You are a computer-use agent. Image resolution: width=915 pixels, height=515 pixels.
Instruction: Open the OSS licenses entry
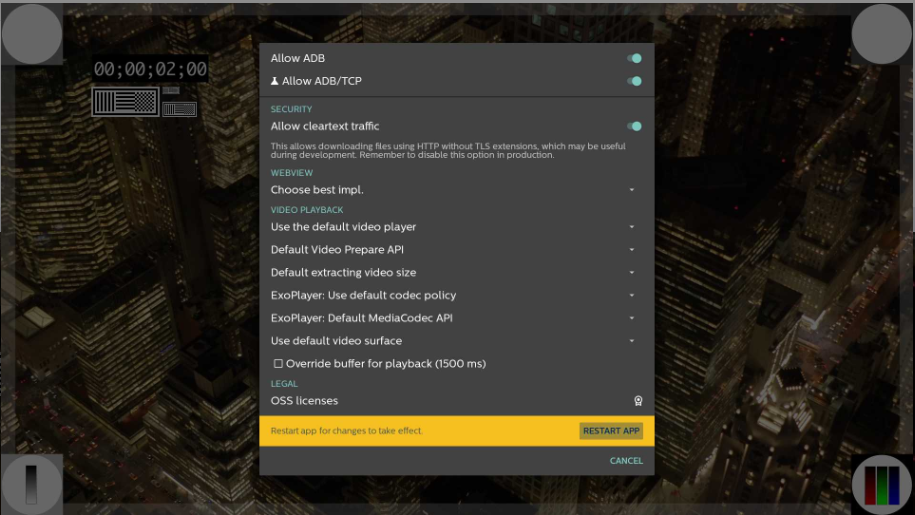(x=305, y=401)
